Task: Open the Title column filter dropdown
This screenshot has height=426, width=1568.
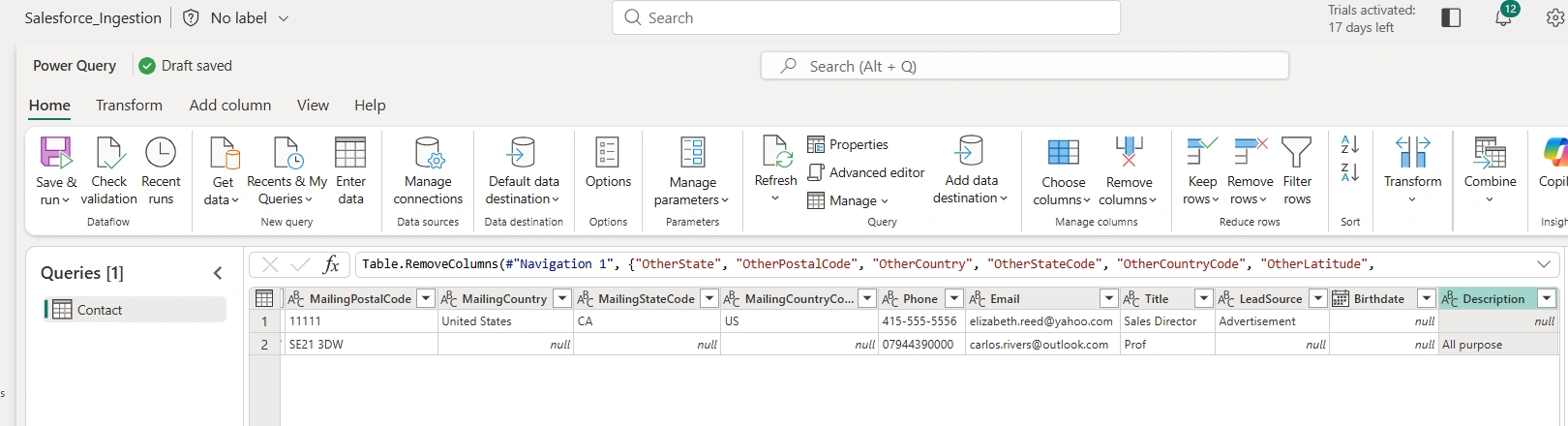Action: (1203, 298)
